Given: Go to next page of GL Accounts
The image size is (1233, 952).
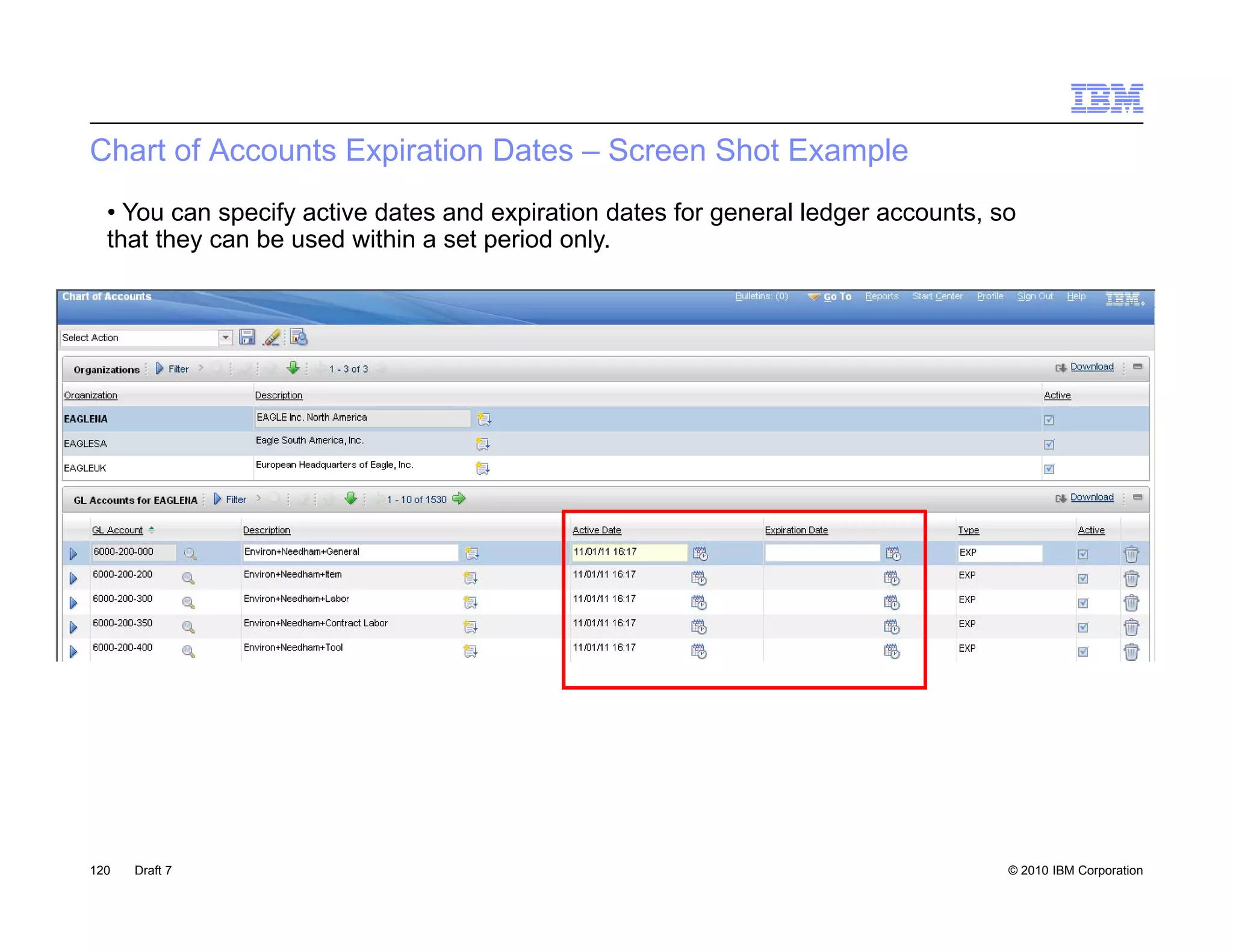Looking at the screenshot, I should (x=459, y=498).
